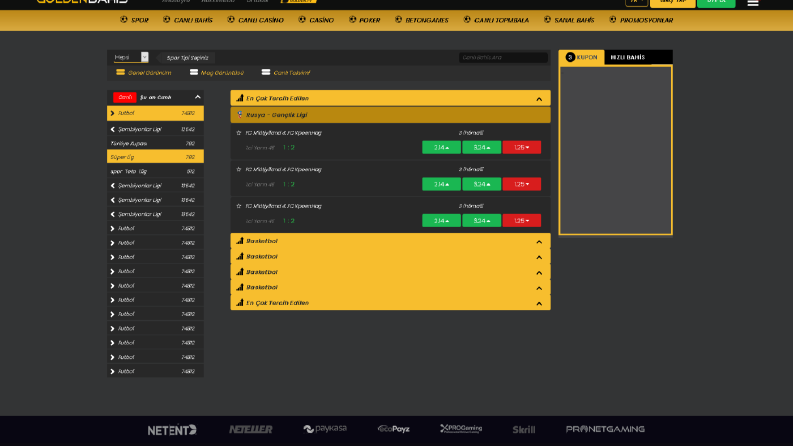Click the Genel Görünüm label
Screen dimensions: 793x446
(149, 73)
